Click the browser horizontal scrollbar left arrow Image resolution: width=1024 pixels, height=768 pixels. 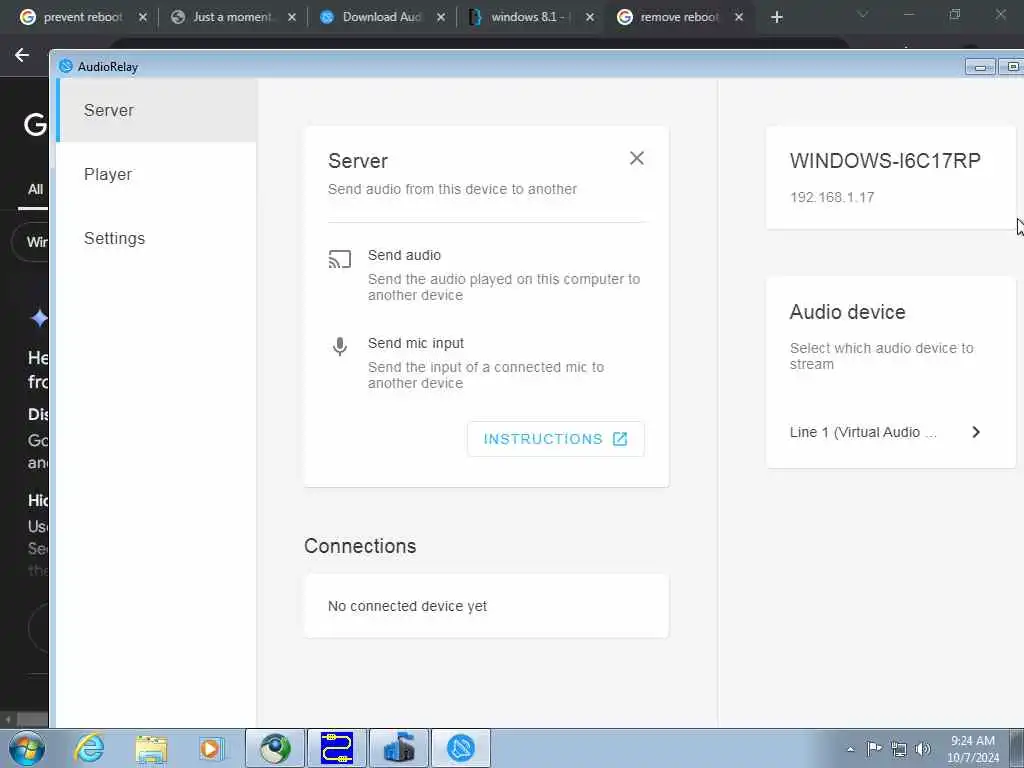[8, 719]
